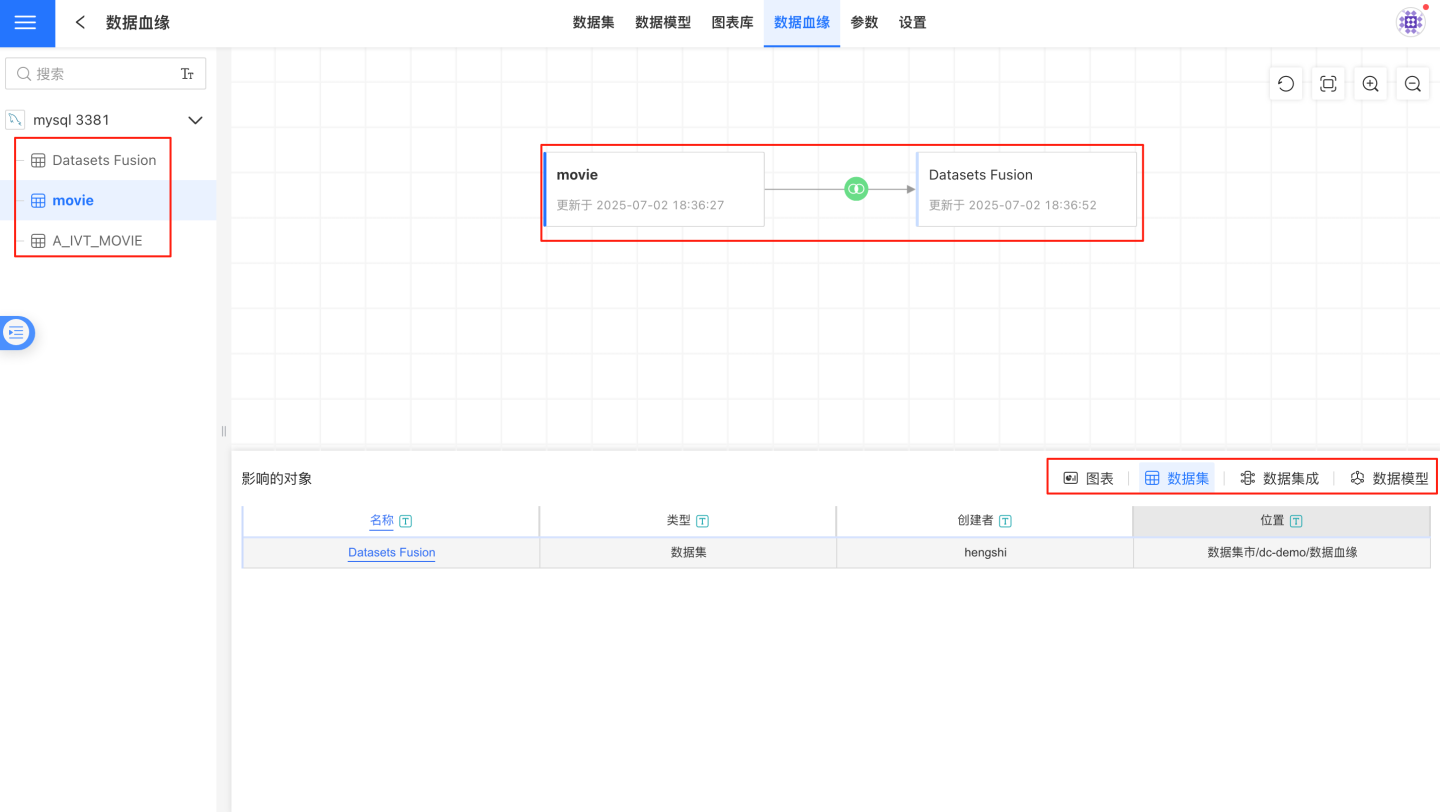Toggle the search match-case Tт option
The height and width of the screenshot is (812, 1440).
pyautogui.click(x=187, y=74)
